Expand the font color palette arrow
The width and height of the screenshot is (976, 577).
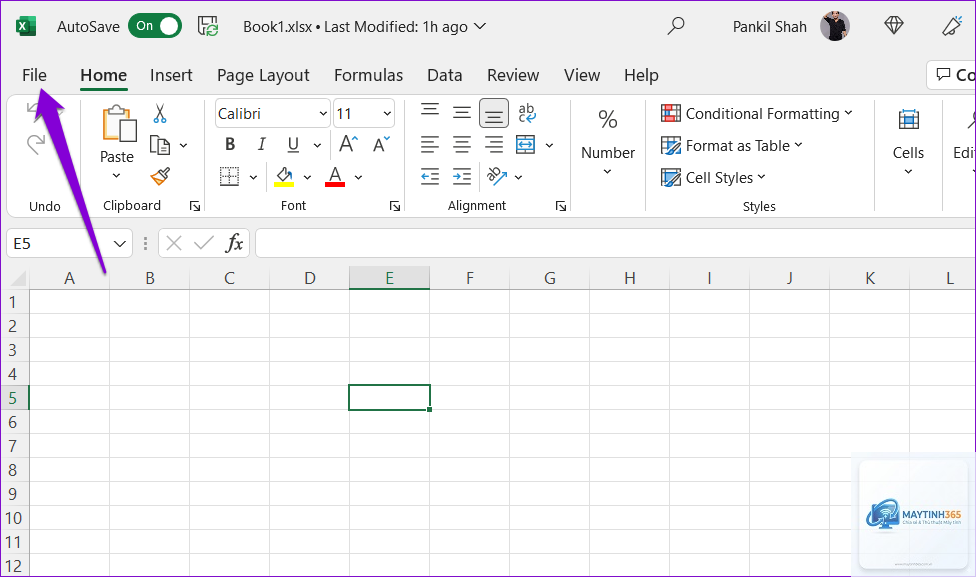click(x=359, y=177)
